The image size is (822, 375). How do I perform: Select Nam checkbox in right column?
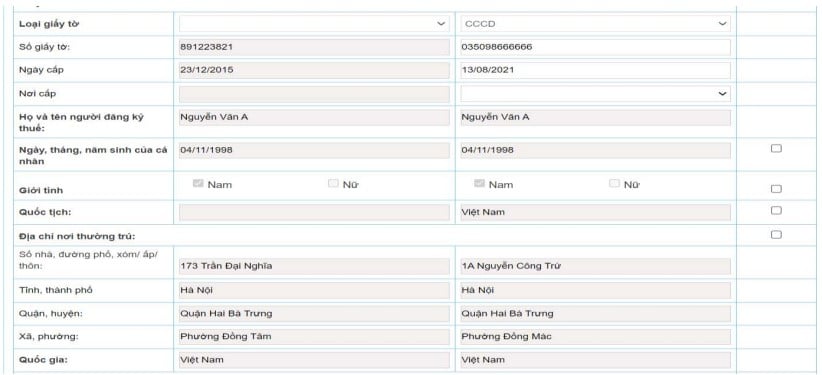pos(479,184)
